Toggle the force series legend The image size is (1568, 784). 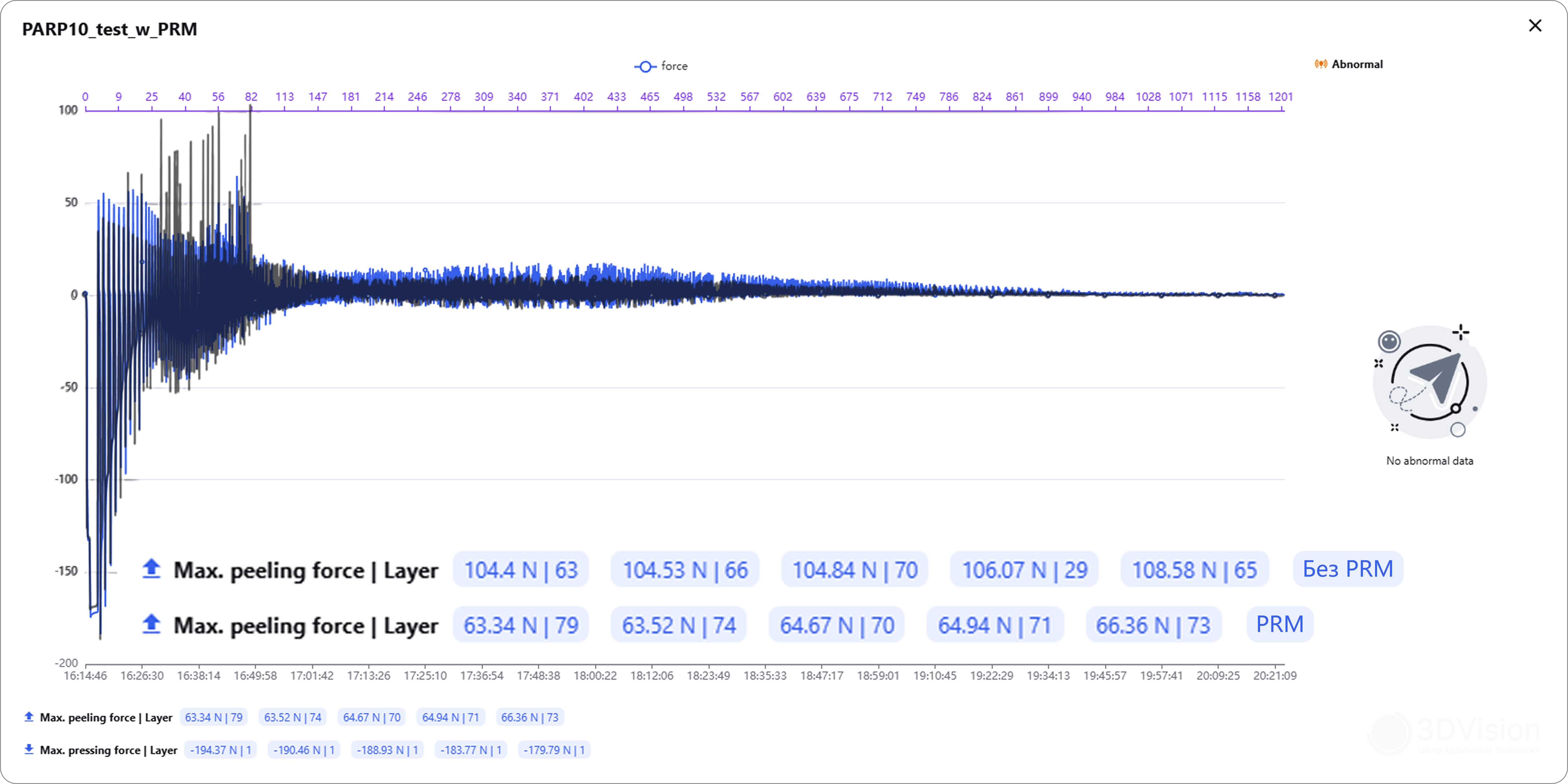click(661, 66)
